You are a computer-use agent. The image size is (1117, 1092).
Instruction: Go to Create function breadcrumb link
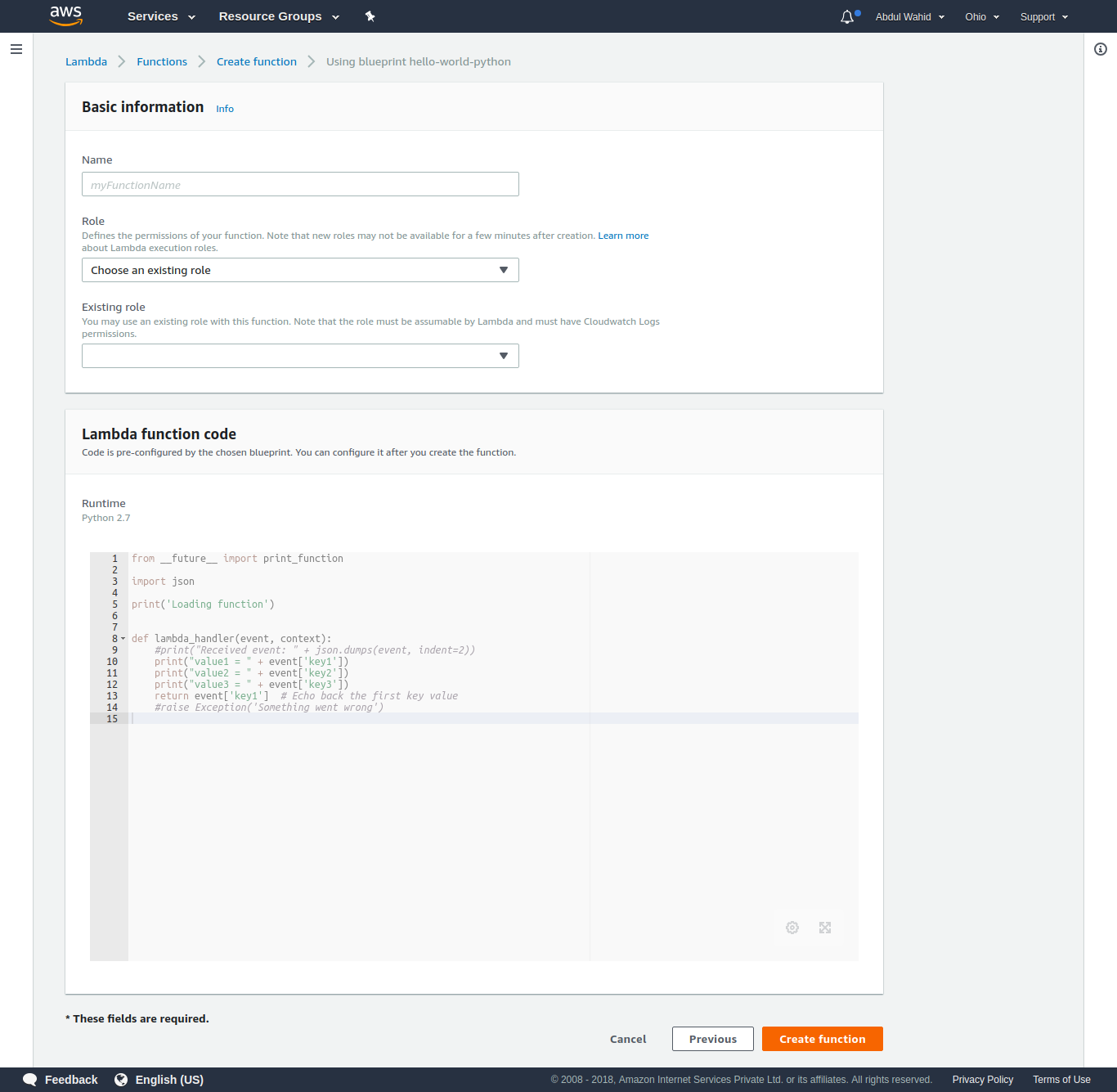click(x=257, y=61)
